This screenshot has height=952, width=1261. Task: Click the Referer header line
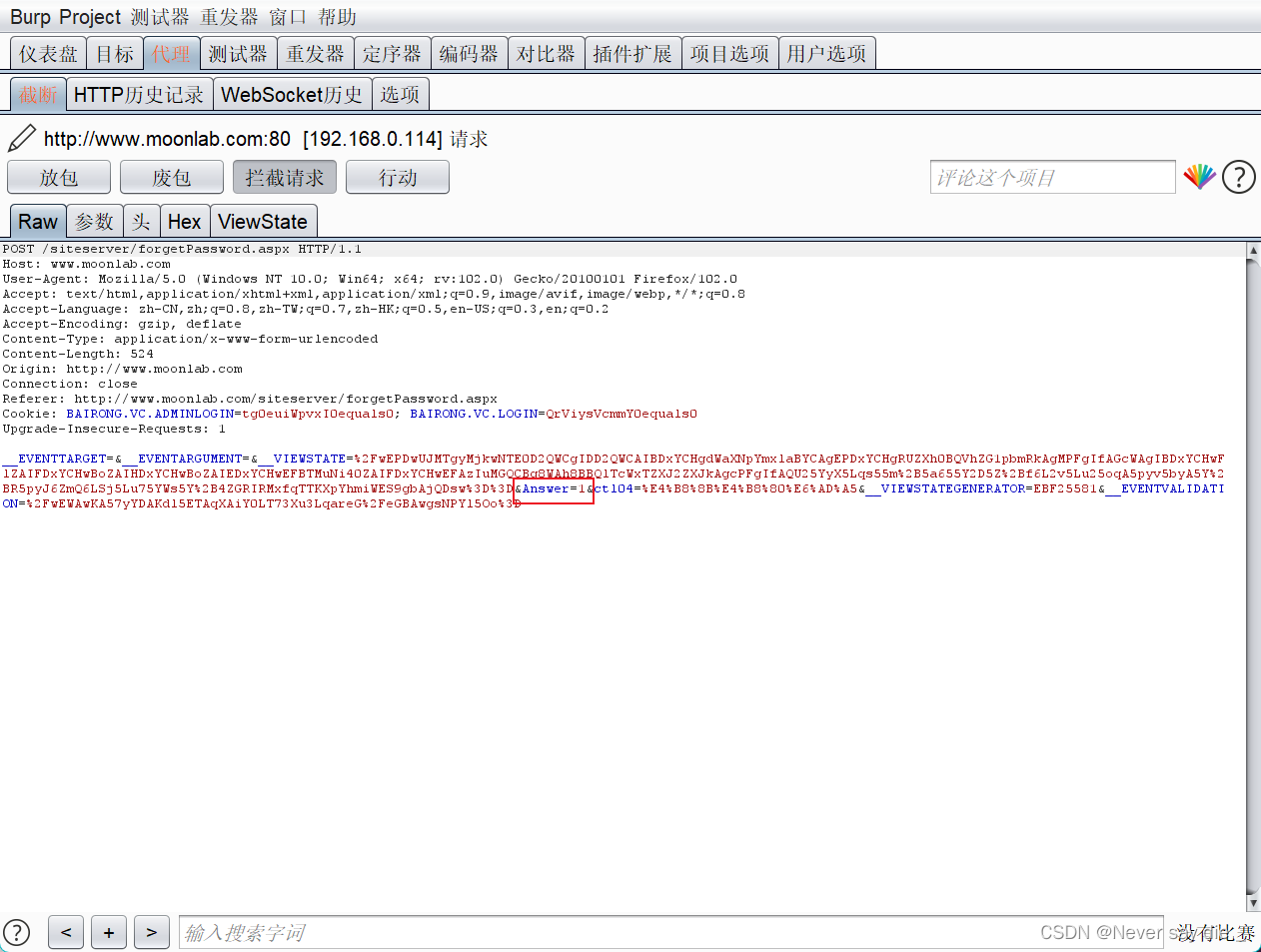tap(250, 399)
